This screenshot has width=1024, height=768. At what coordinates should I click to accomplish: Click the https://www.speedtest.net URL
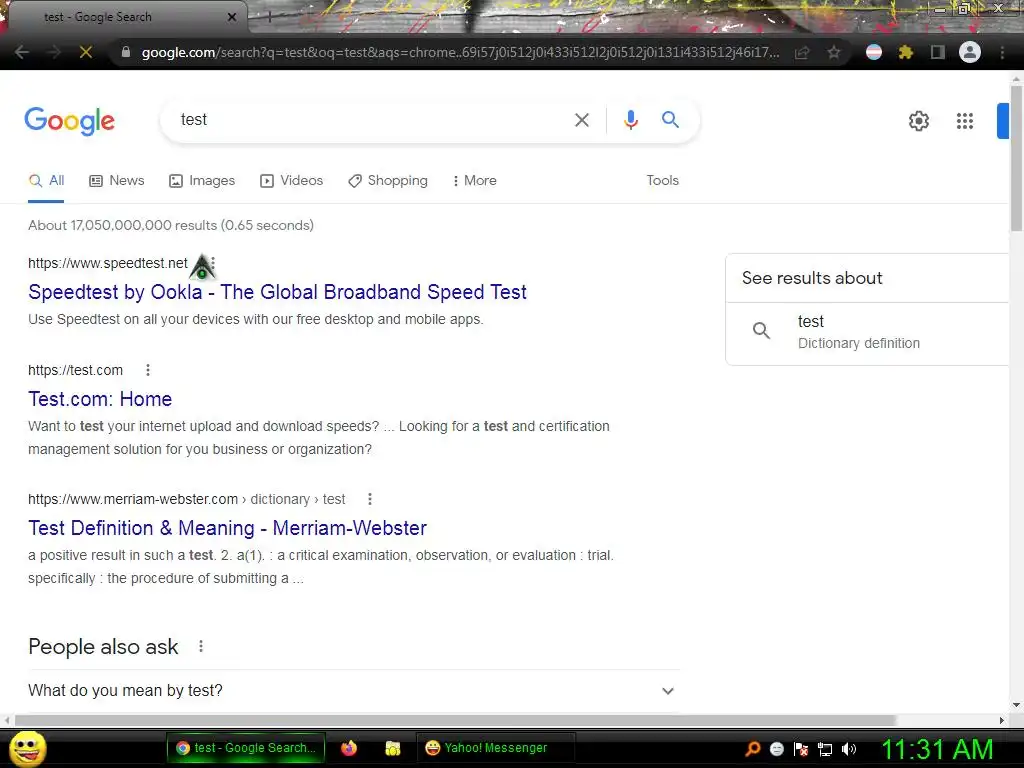click(x=108, y=263)
